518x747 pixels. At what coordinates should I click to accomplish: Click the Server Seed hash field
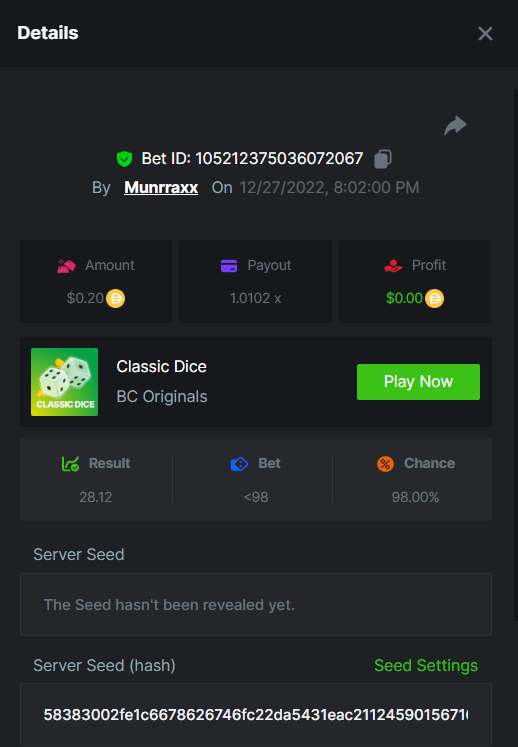256,715
